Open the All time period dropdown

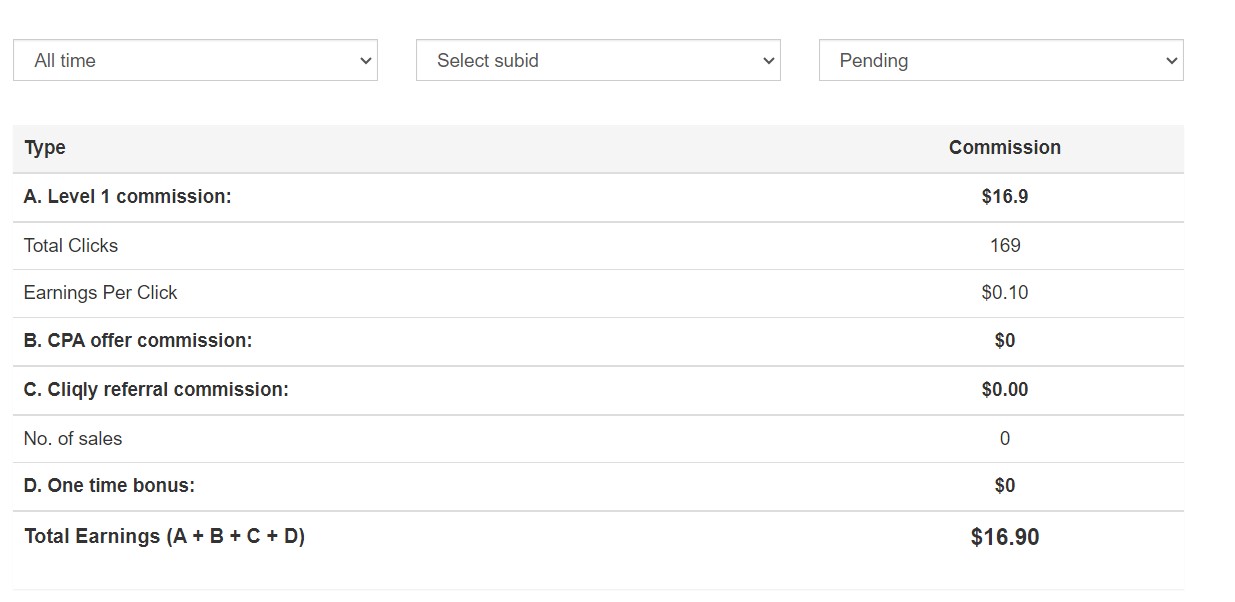coord(195,60)
